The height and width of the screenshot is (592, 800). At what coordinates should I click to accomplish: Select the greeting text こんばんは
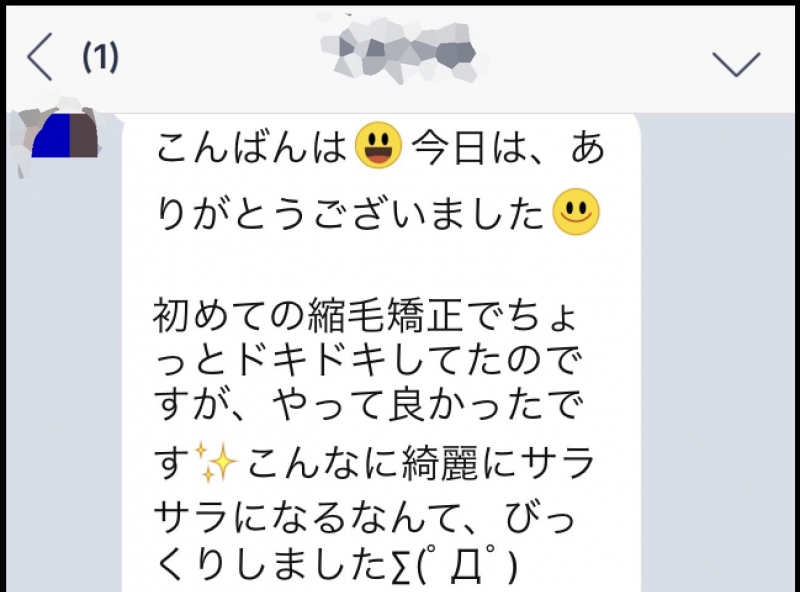click(252, 147)
